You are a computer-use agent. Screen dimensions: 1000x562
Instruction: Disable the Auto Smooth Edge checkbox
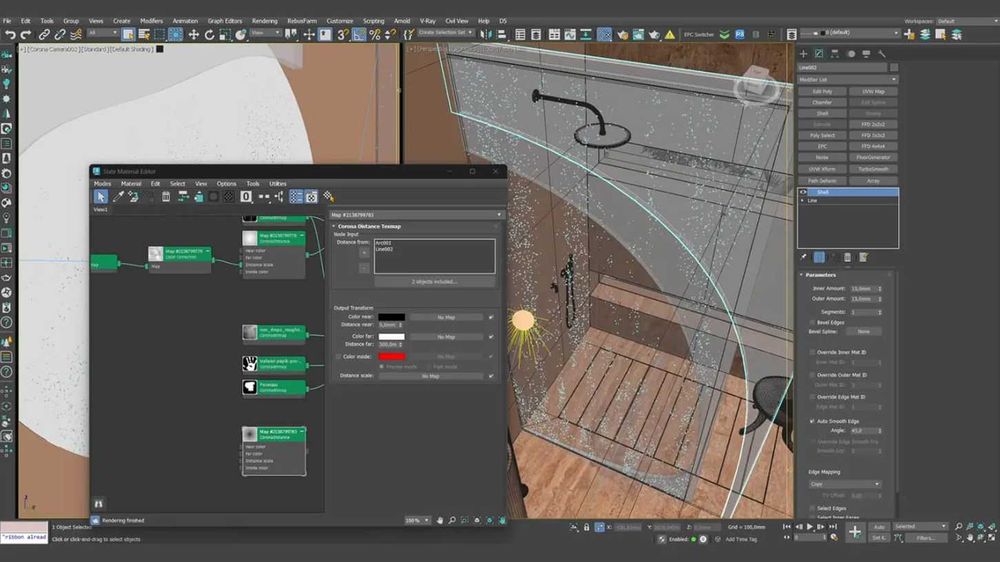point(812,421)
